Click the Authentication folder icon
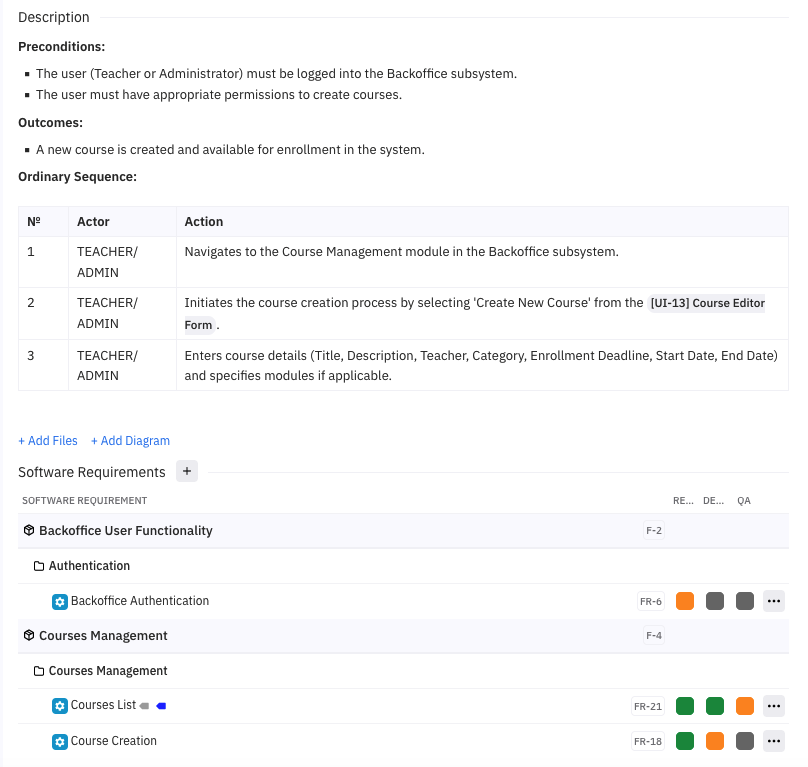Image resolution: width=808 pixels, height=767 pixels. coord(39,566)
